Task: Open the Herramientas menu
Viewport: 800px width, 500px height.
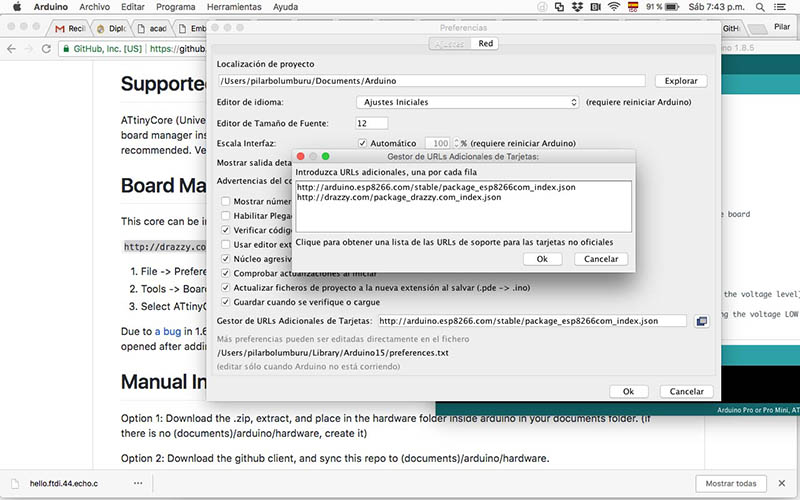Action: point(234,7)
